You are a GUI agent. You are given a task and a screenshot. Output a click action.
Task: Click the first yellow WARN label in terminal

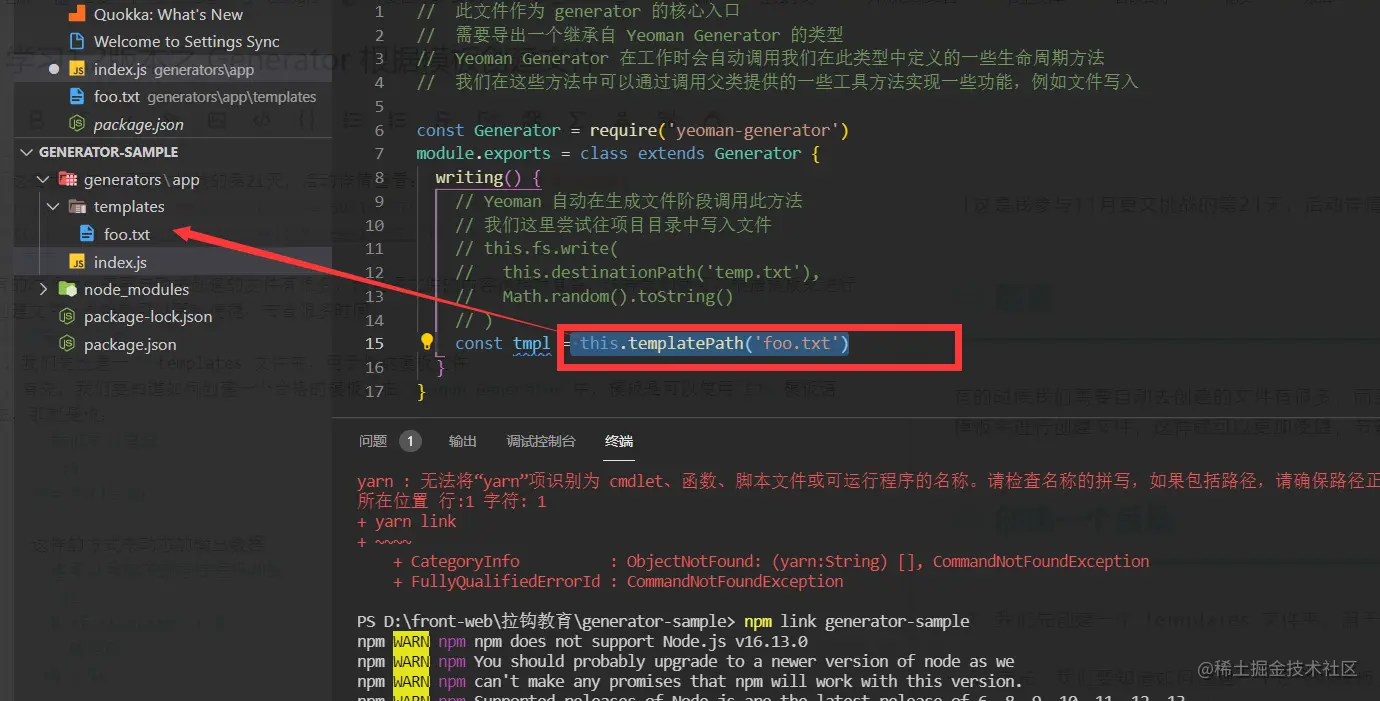click(411, 641)
